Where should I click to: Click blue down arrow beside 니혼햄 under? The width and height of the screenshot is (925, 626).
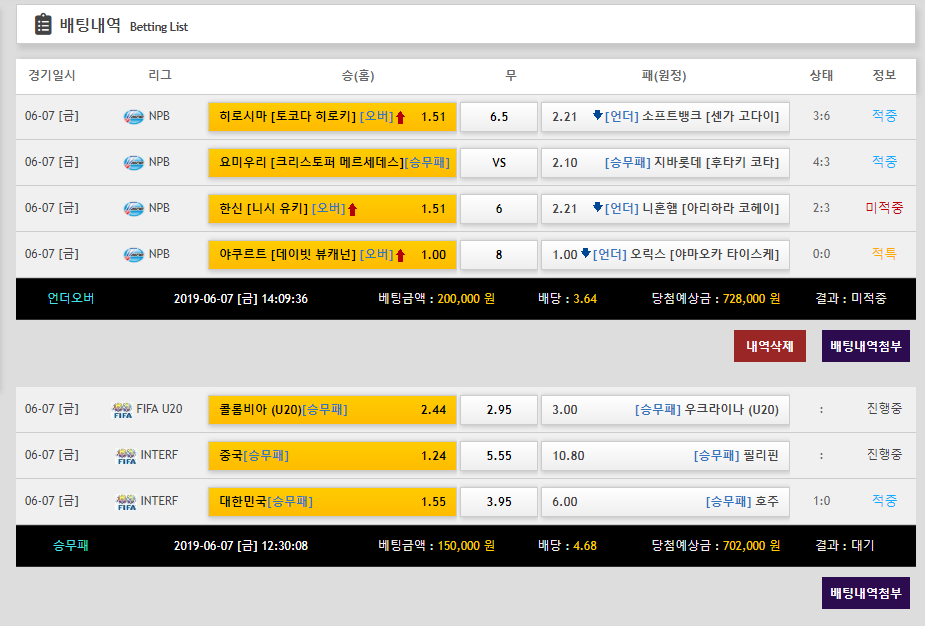[597, 207]
